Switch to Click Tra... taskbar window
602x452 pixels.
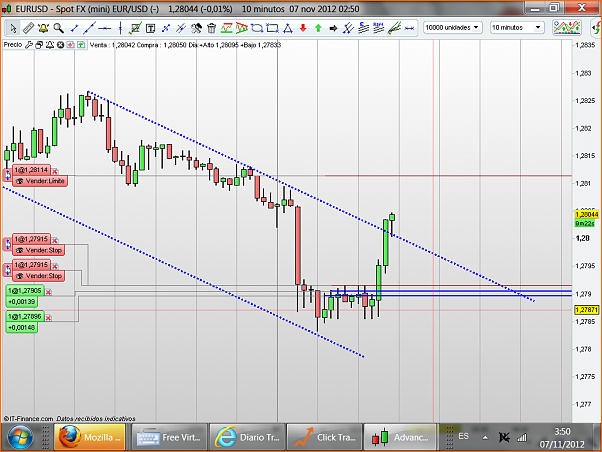click(x=325, y=437)
